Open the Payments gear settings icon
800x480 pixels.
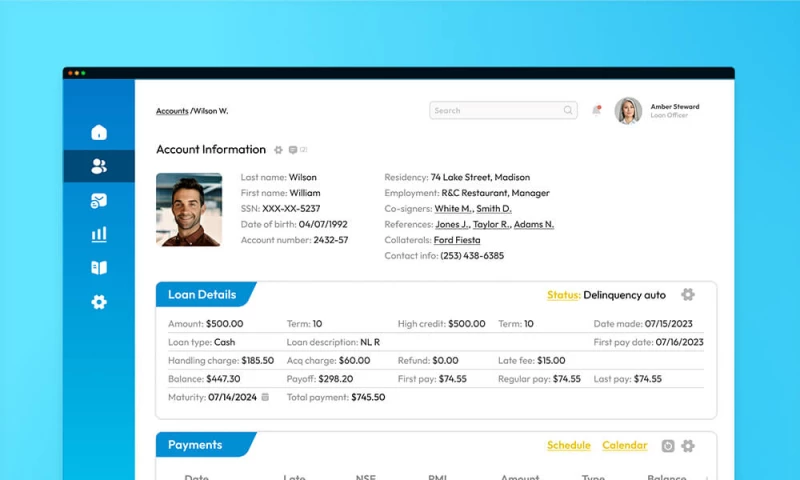pyautogui.click(x=688, y=446)
